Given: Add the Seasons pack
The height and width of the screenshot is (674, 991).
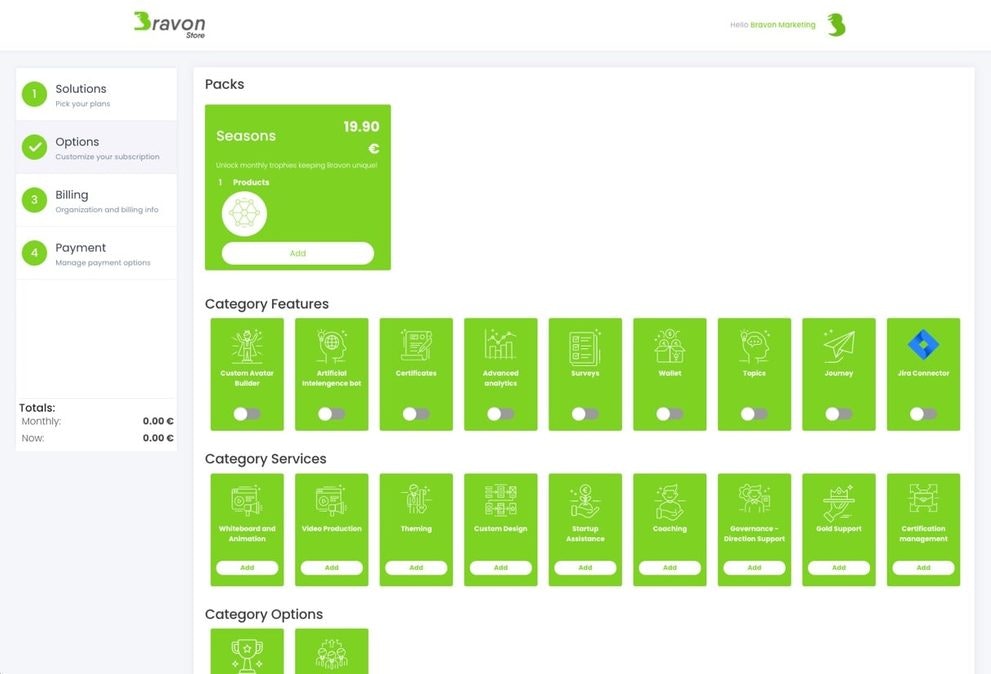Looking at the screenshot, I should point(297,254).
